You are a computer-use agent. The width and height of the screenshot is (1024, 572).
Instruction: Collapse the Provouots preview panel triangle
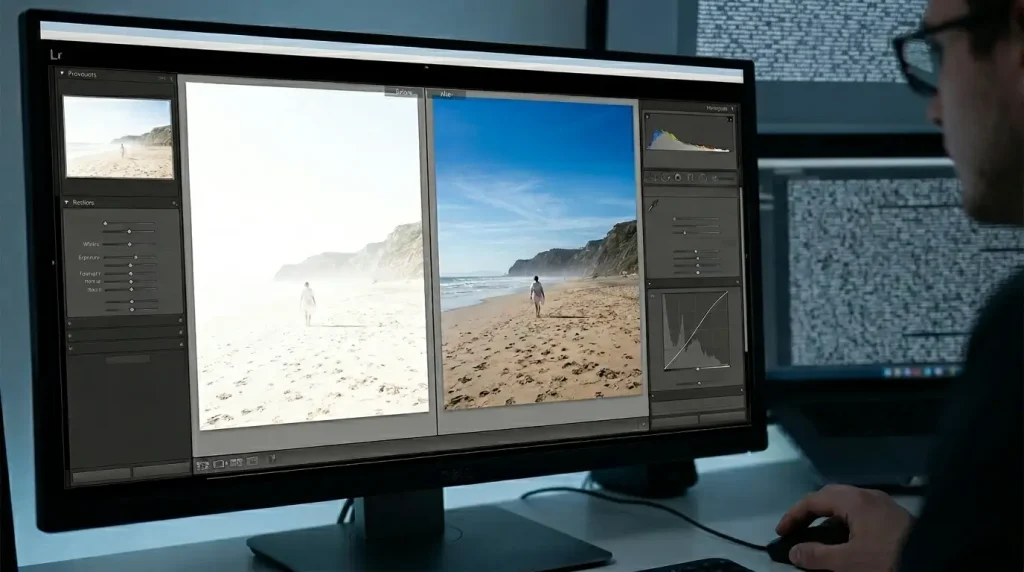(x=62, y=73)
